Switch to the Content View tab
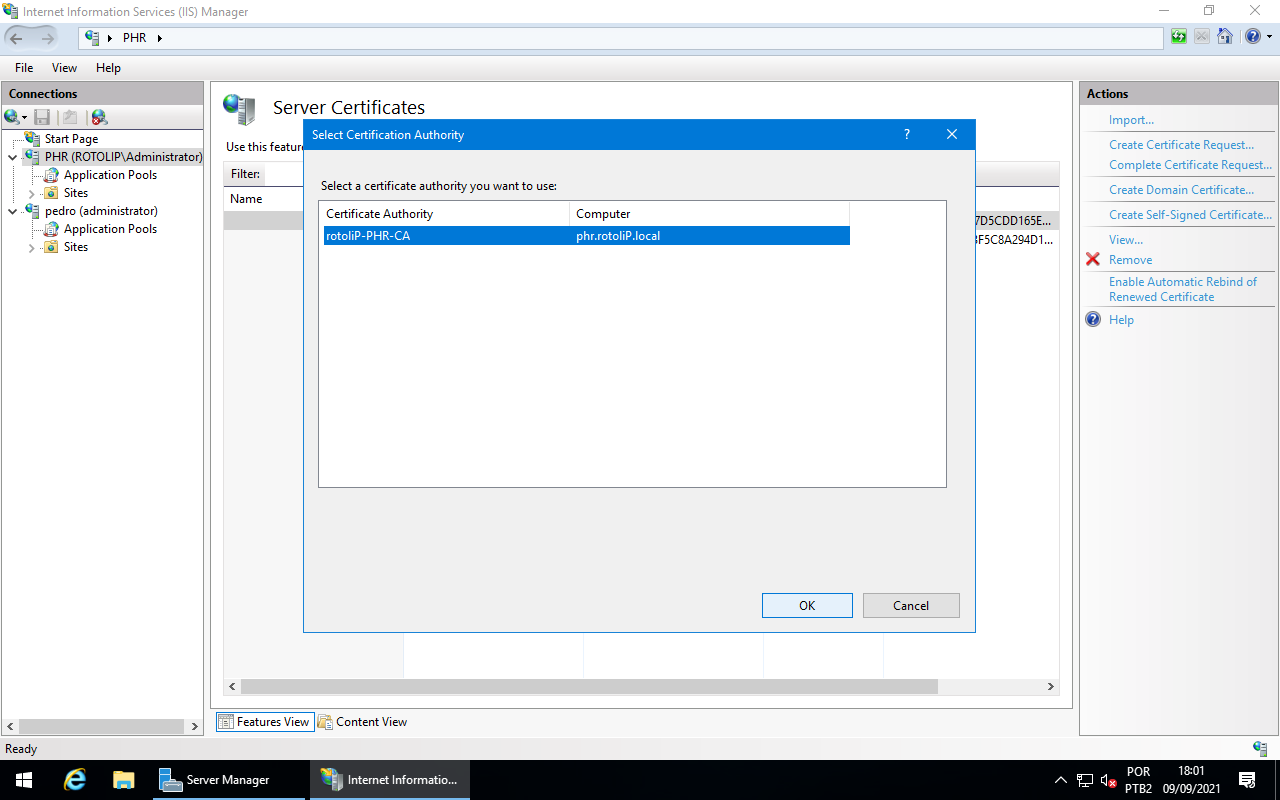The image size is (1280, 800). 363,722
